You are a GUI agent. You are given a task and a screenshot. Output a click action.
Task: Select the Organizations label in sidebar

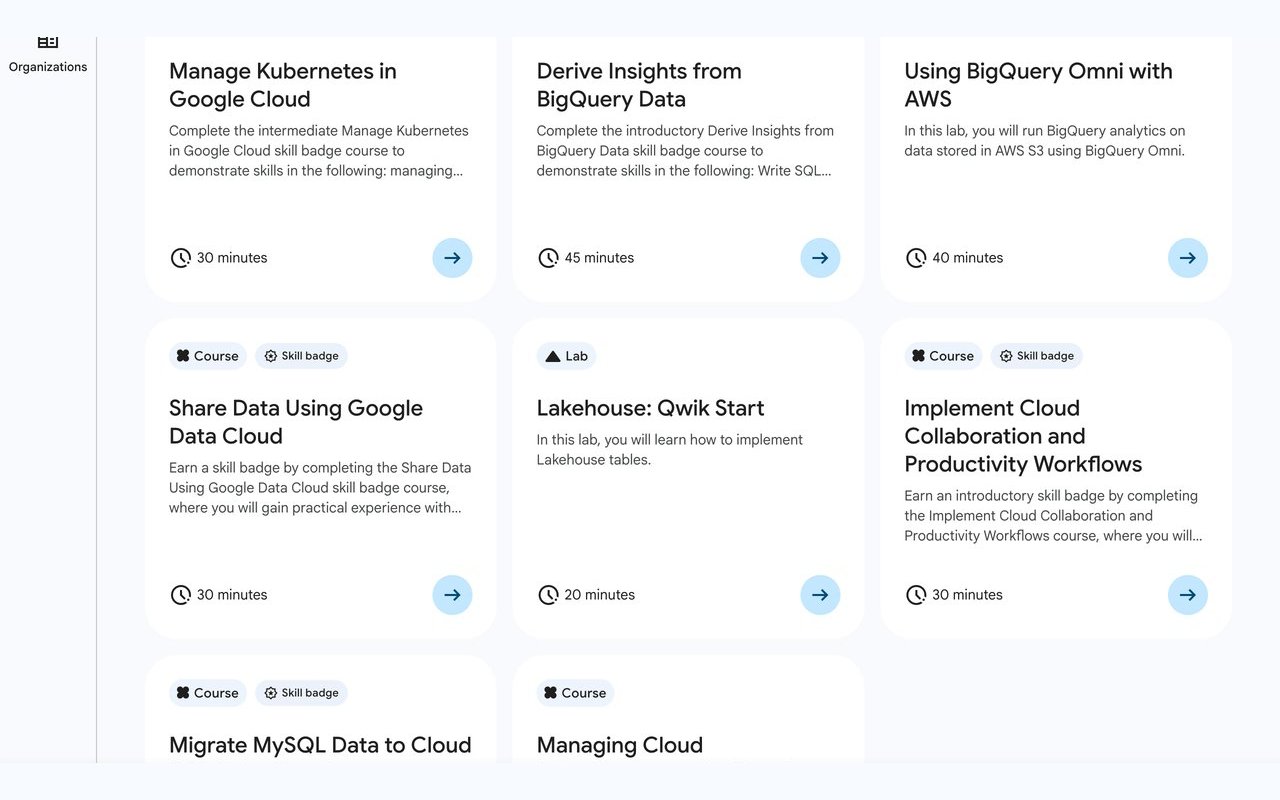[48, 67]
